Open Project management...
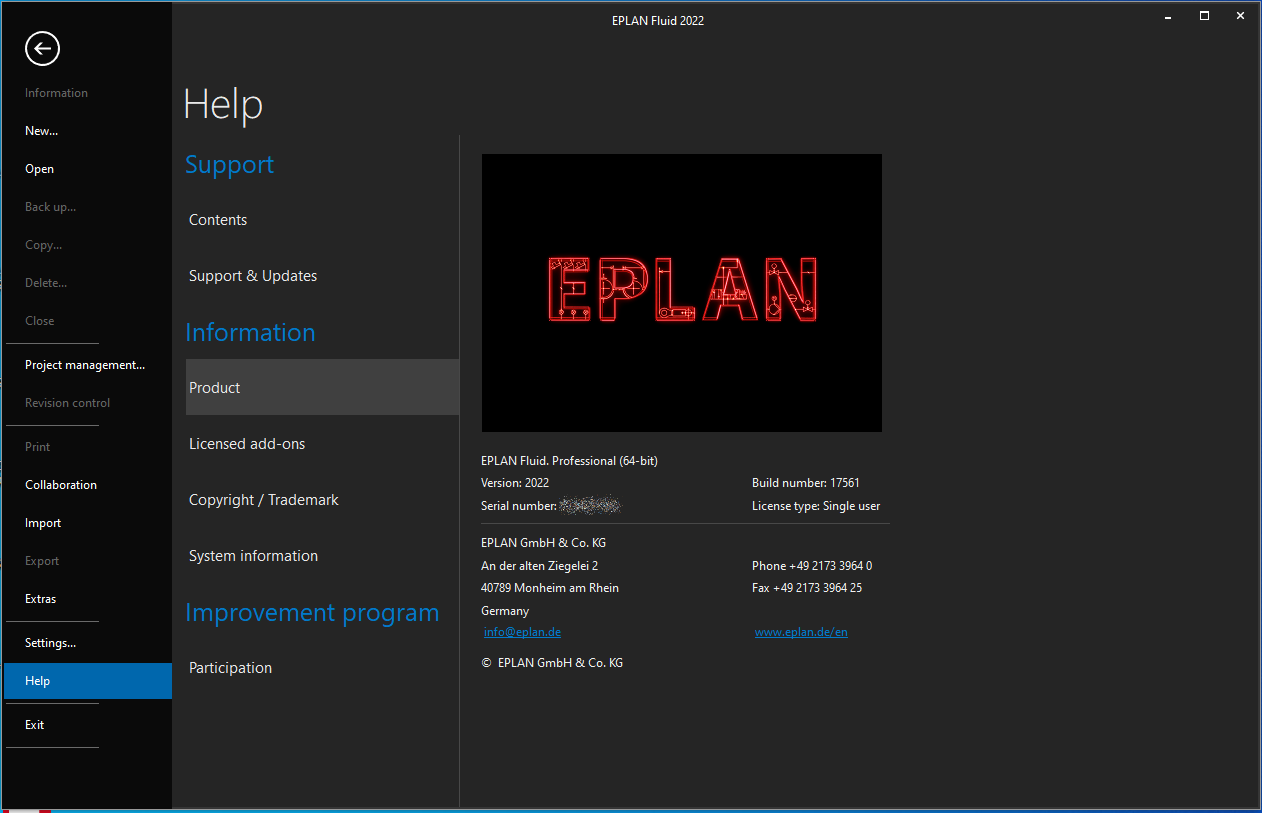 point(86,365)
